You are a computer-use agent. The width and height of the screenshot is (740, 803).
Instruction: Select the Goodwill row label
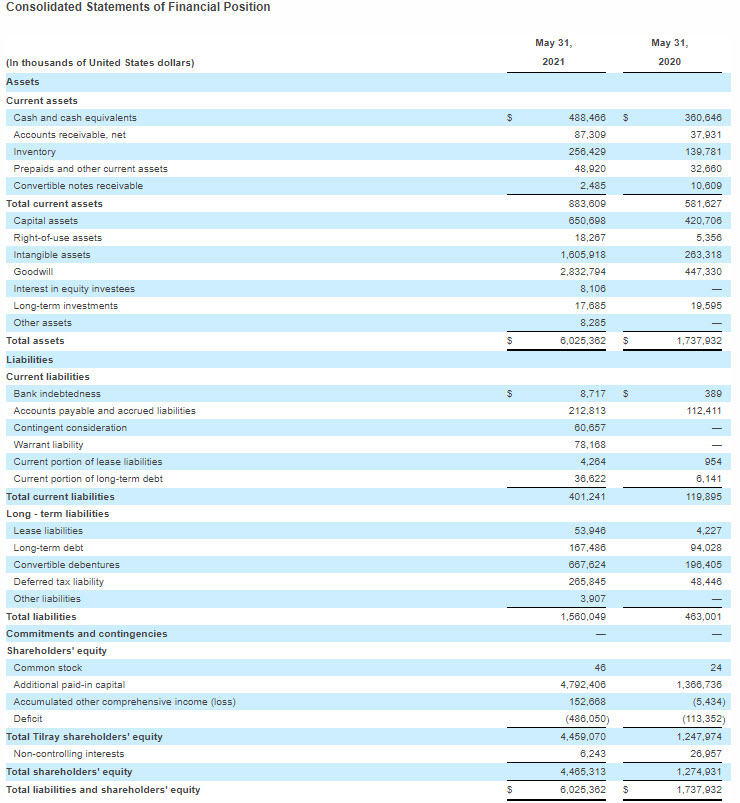pos(33,272)
